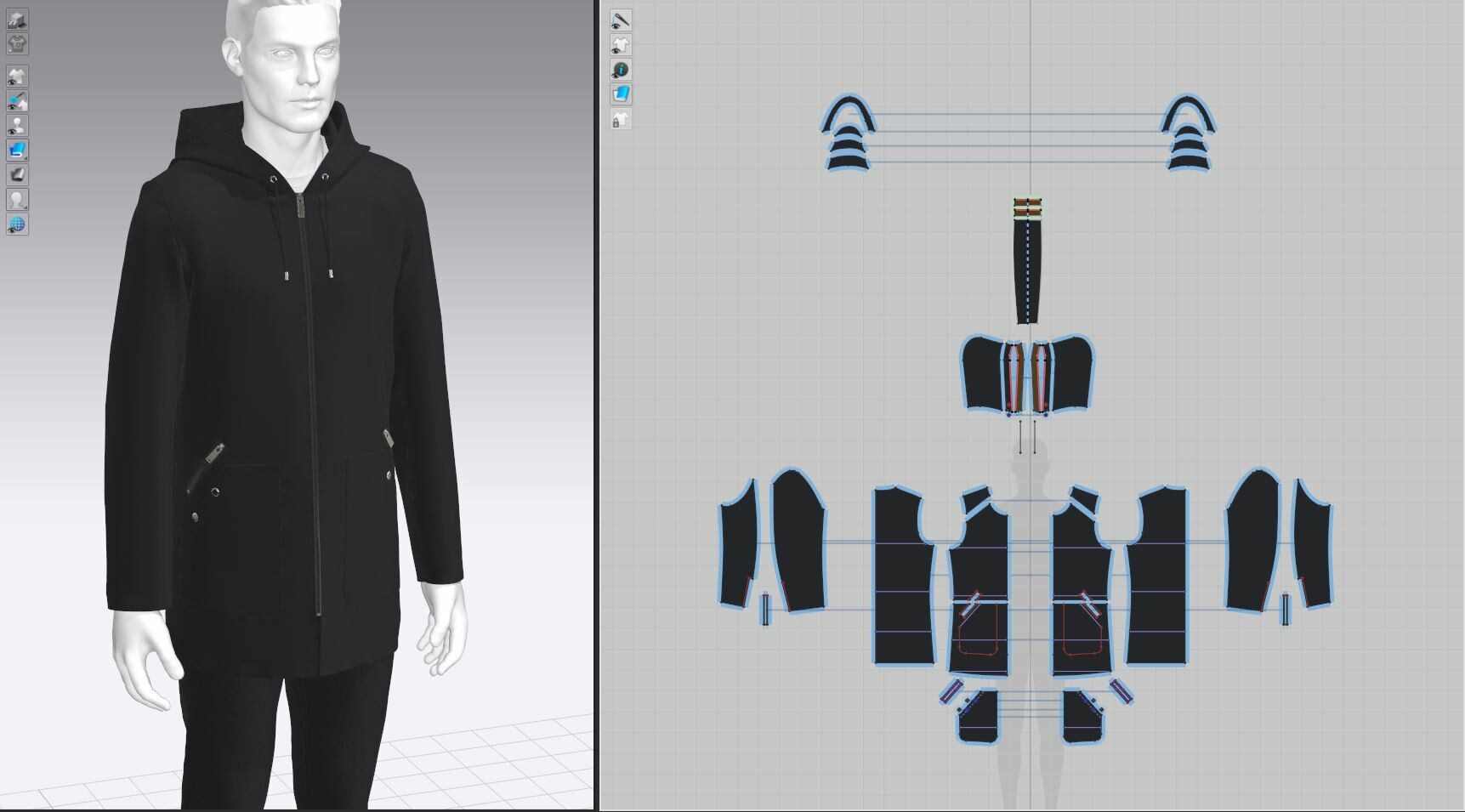Toggle garment visibility with the shirt-eye icon
Viewport: 1465px width, 812px height.
click(17, 75)
